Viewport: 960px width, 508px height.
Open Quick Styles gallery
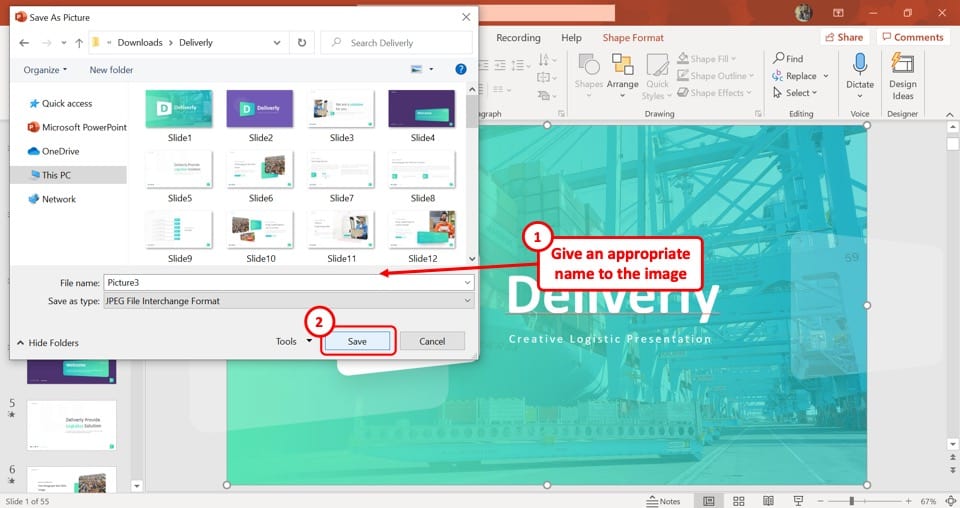(x=657, y=77)
